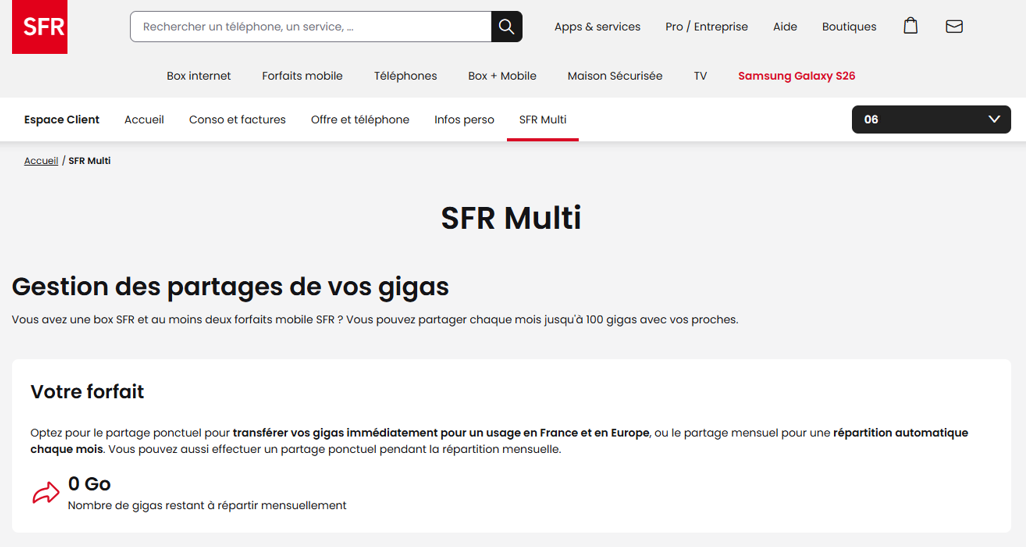Viewport: 1026px width, 547px height.
Task: Open Apps & services link
Action: tap(597, 27)
